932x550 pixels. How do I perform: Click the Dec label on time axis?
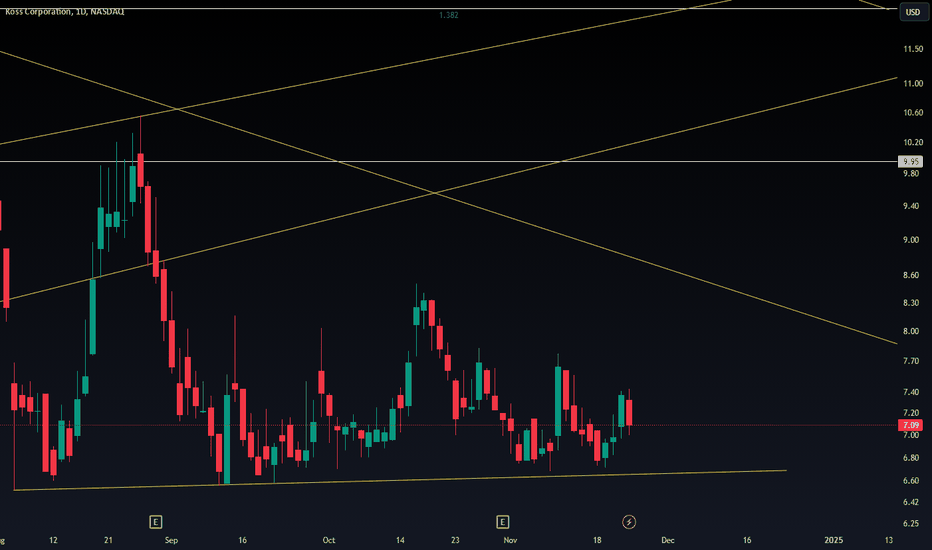click(x=668, y=540)
